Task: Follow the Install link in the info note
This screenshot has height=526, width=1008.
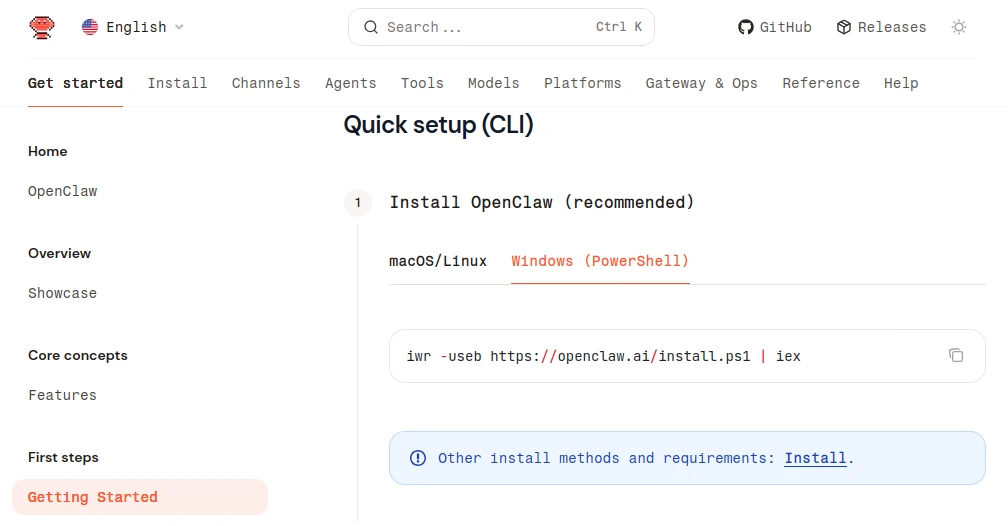Action: (815, 458)
